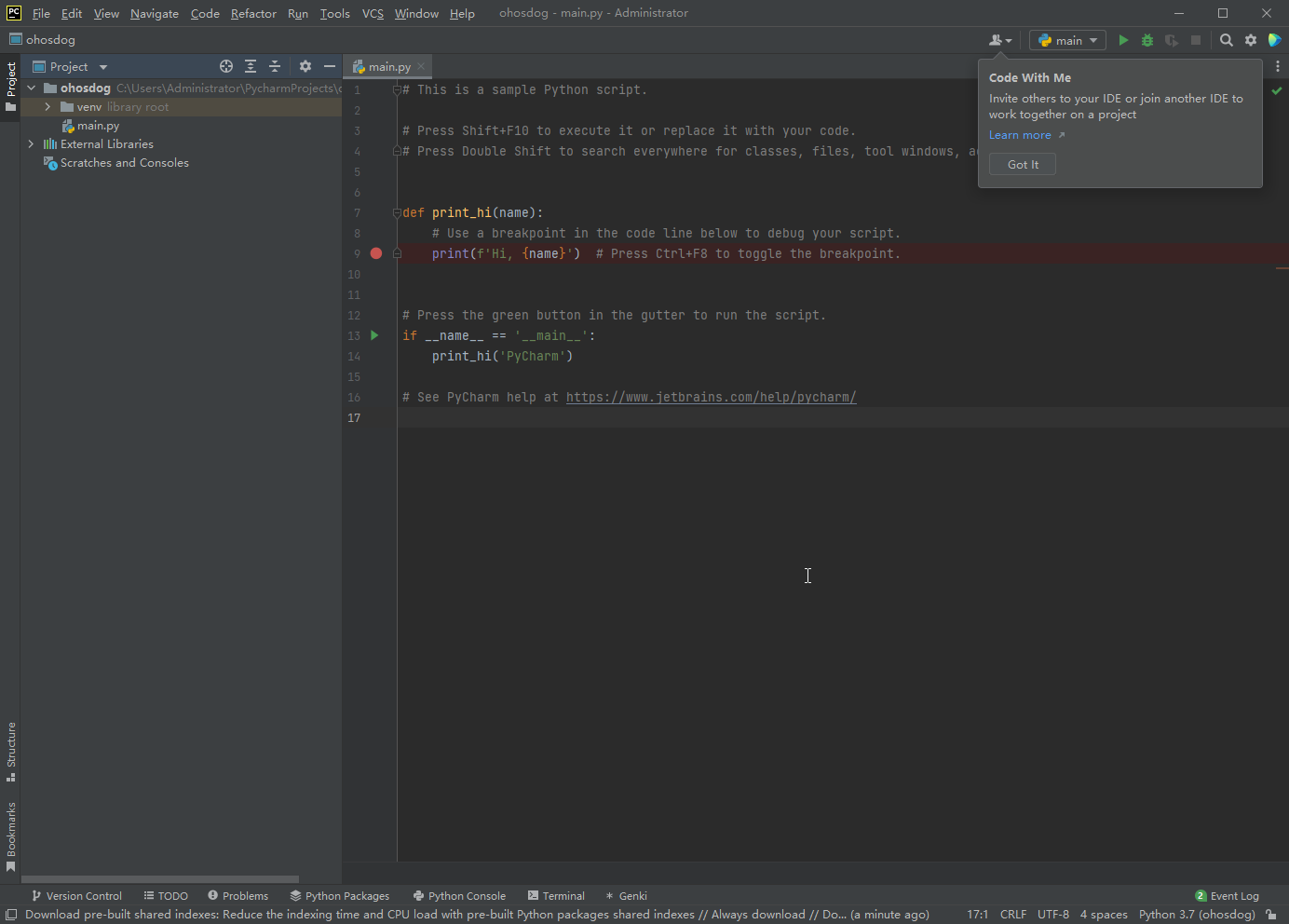The height and width of the screenshot is (924, 1289).
Task: Click the ohosdog breadcrumb in navigation bar
Action: 43,40
